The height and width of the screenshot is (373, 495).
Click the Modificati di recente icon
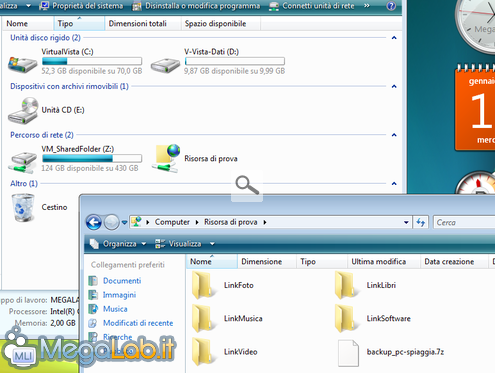[93, 323]
